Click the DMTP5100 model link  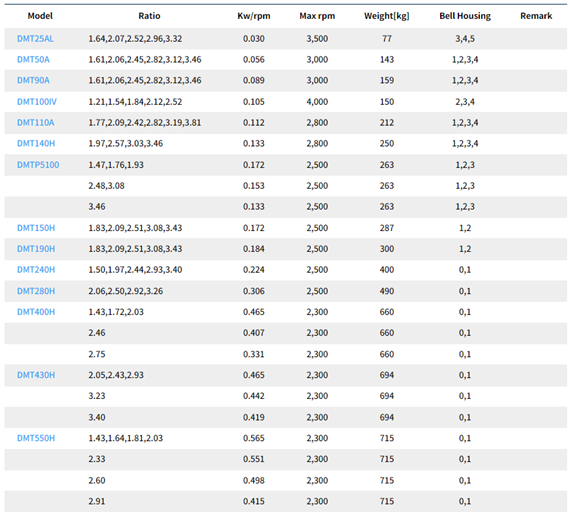point(38,165)
